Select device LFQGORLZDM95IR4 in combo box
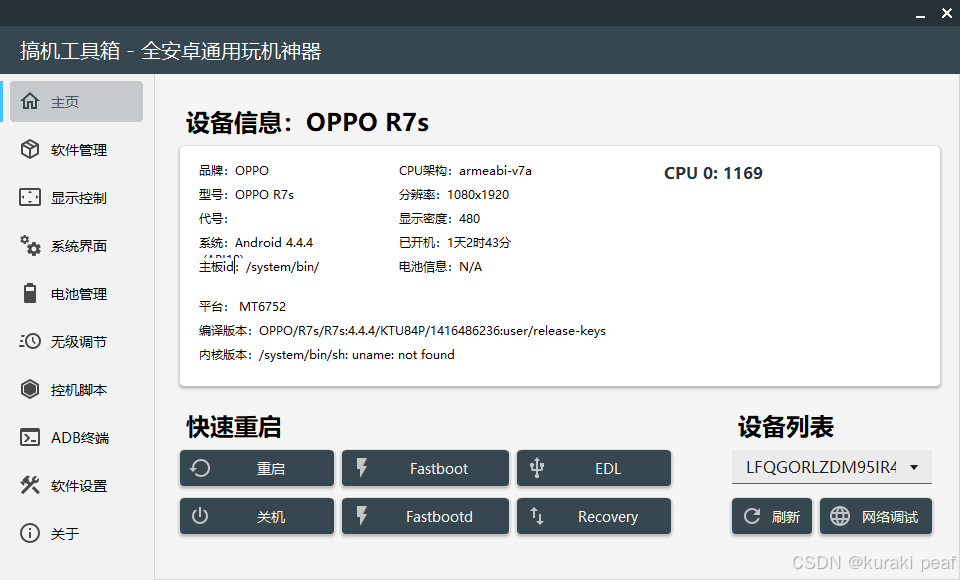The width and height of the screenshot is (960, 580). (832, 467)
